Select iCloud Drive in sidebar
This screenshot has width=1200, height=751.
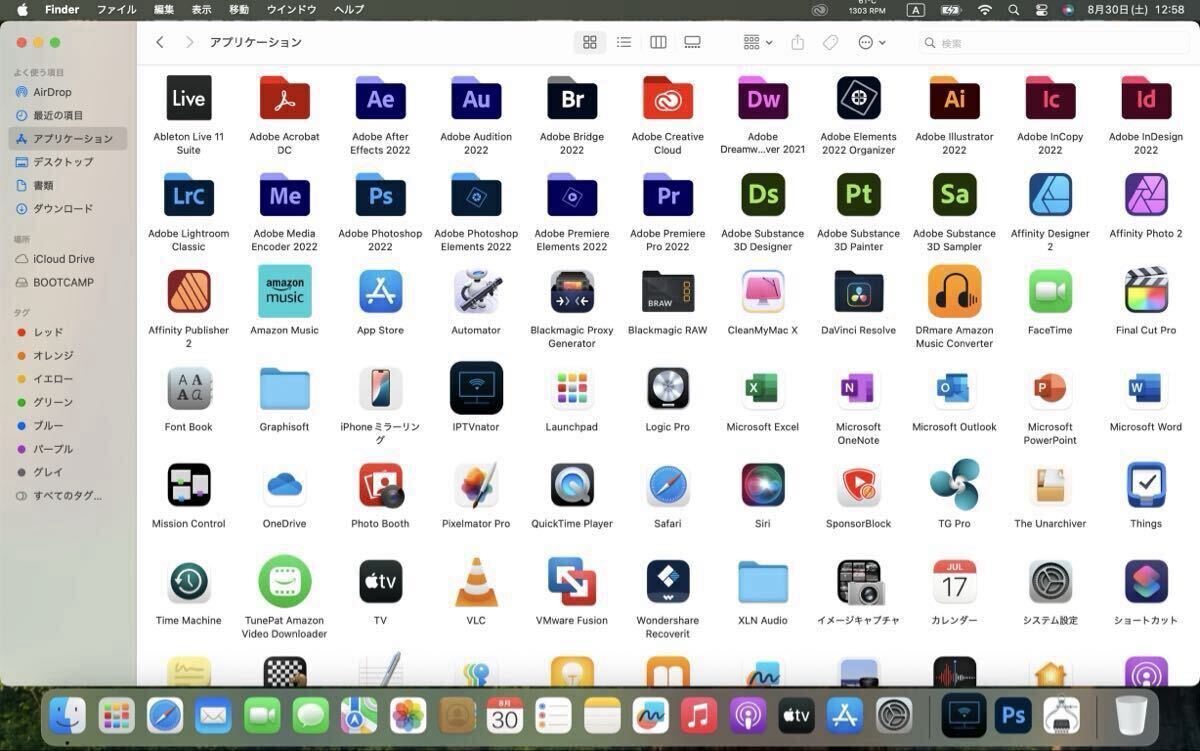click(x=68, y=259)
